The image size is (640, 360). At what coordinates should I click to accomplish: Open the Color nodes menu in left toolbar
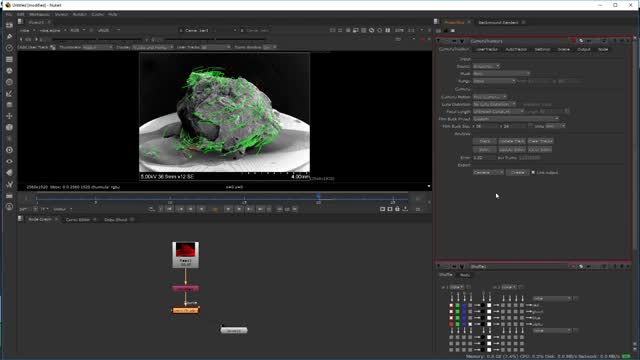pyautogui.click(x=9, y=71)
